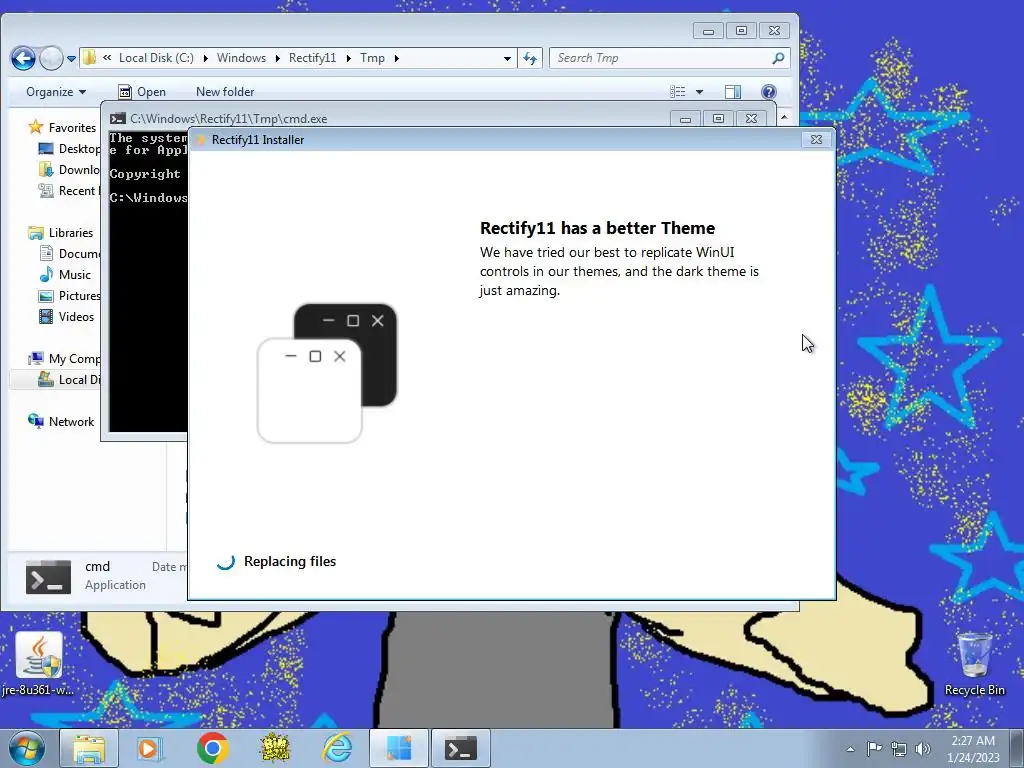The width and height of the screenshot is (1024, 768).
Task: Select the Tmp breadcrumb segment
Action: click(372, 58)
